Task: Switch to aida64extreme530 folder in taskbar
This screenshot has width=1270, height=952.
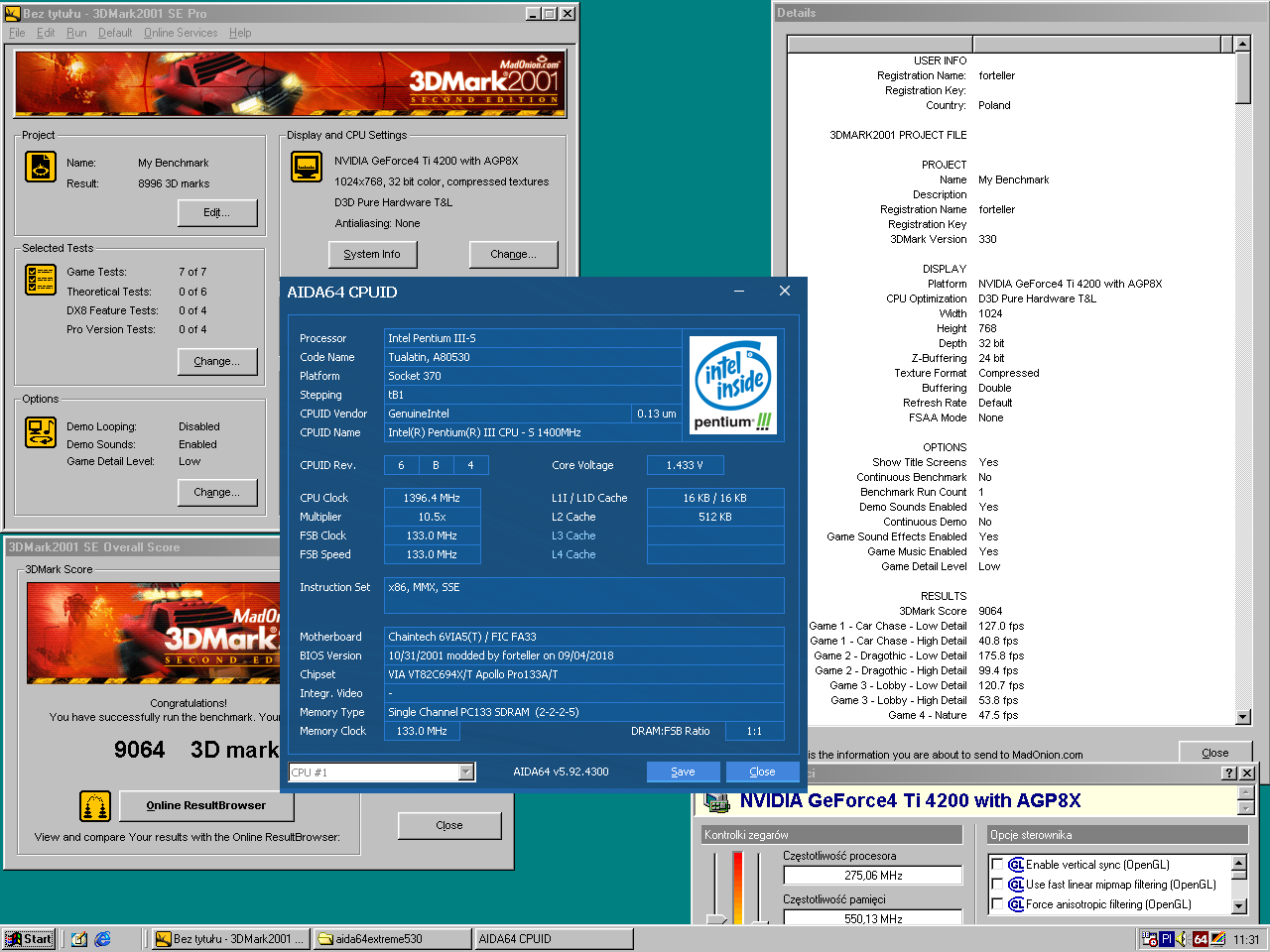Action: coord(393,939)
